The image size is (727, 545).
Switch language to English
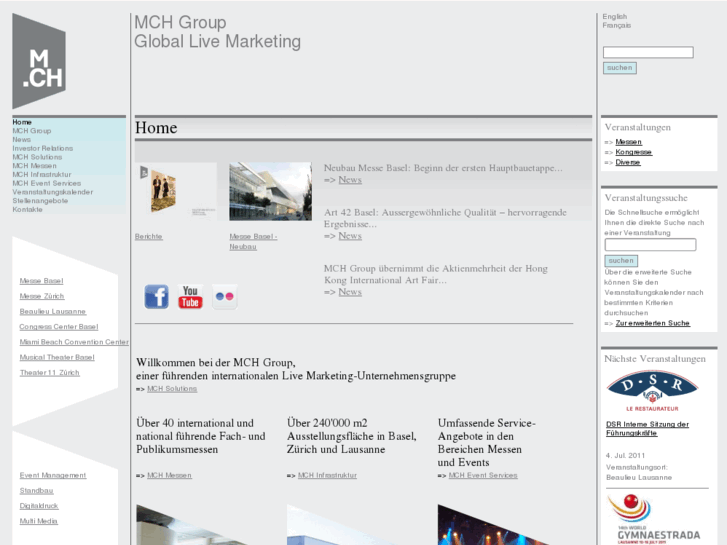click(x=614, y=17)
